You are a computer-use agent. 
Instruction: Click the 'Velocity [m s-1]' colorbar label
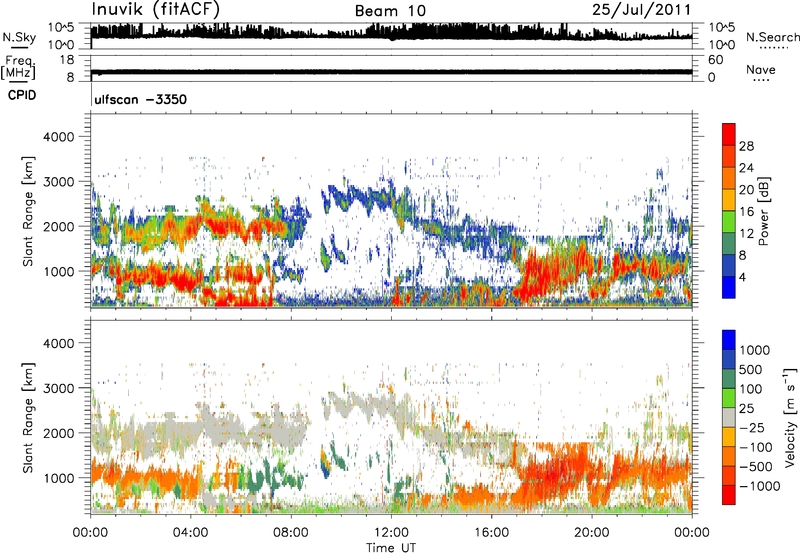[x=790, y=417]
